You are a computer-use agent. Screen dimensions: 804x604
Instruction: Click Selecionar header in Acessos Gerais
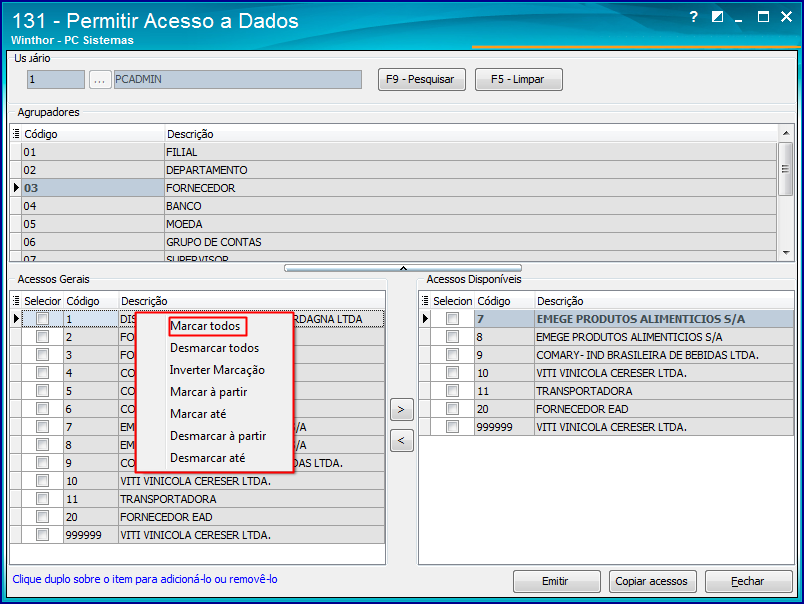point(43,301)
